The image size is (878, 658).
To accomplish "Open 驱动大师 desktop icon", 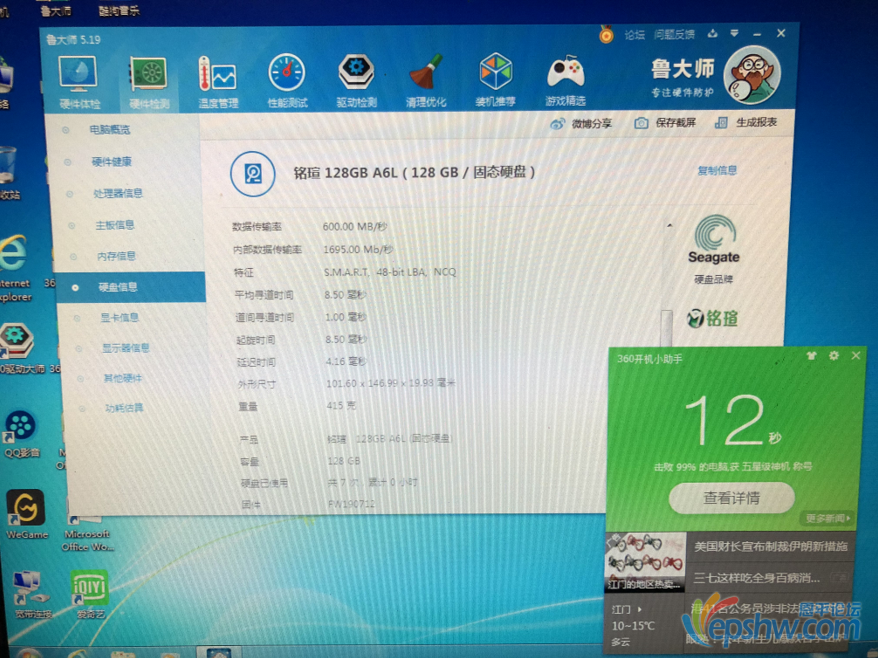I will pos(17,348).
